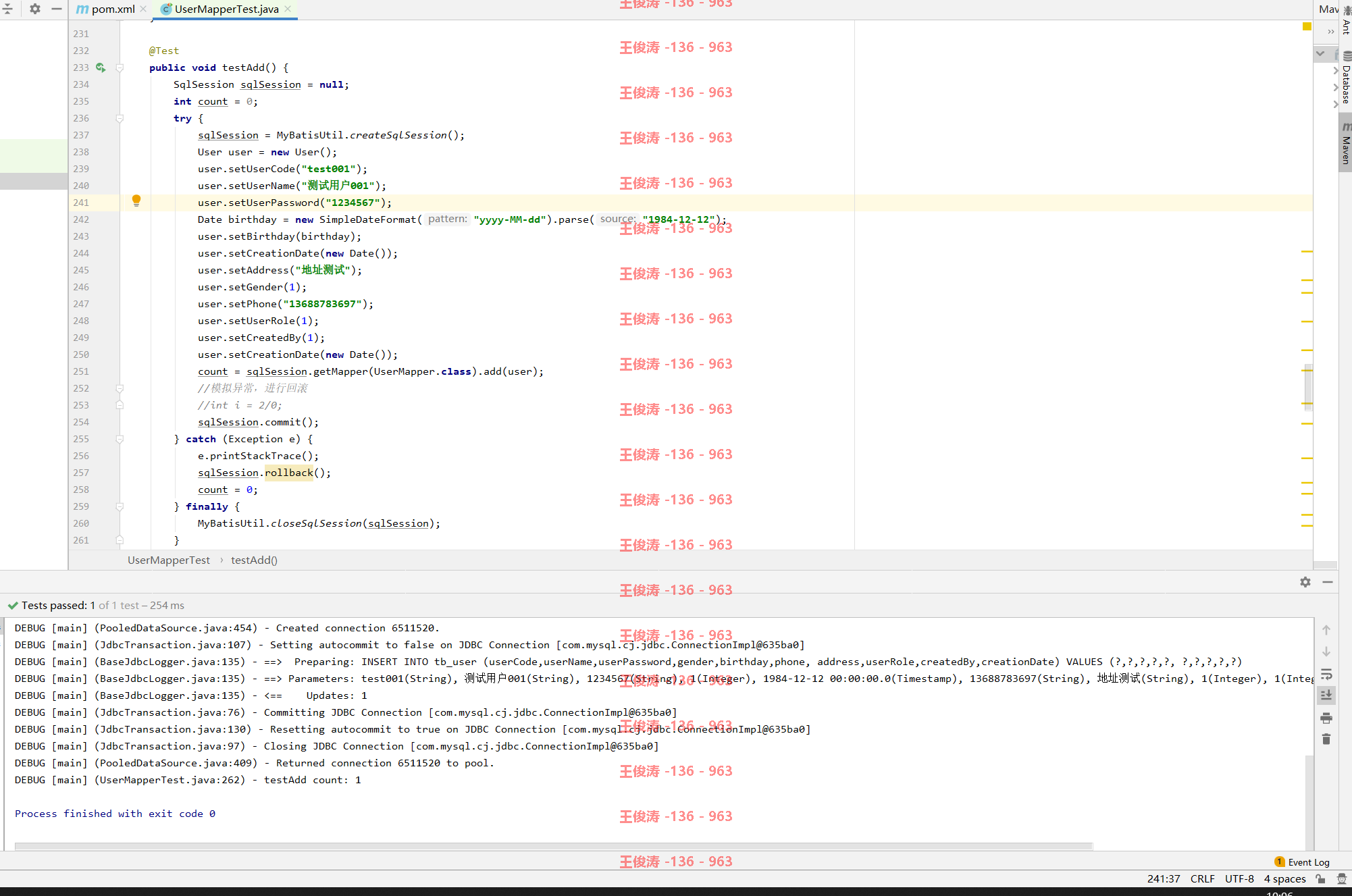Click MyBatisUtil.closeSqlSession call on line 260

[319, 523]
